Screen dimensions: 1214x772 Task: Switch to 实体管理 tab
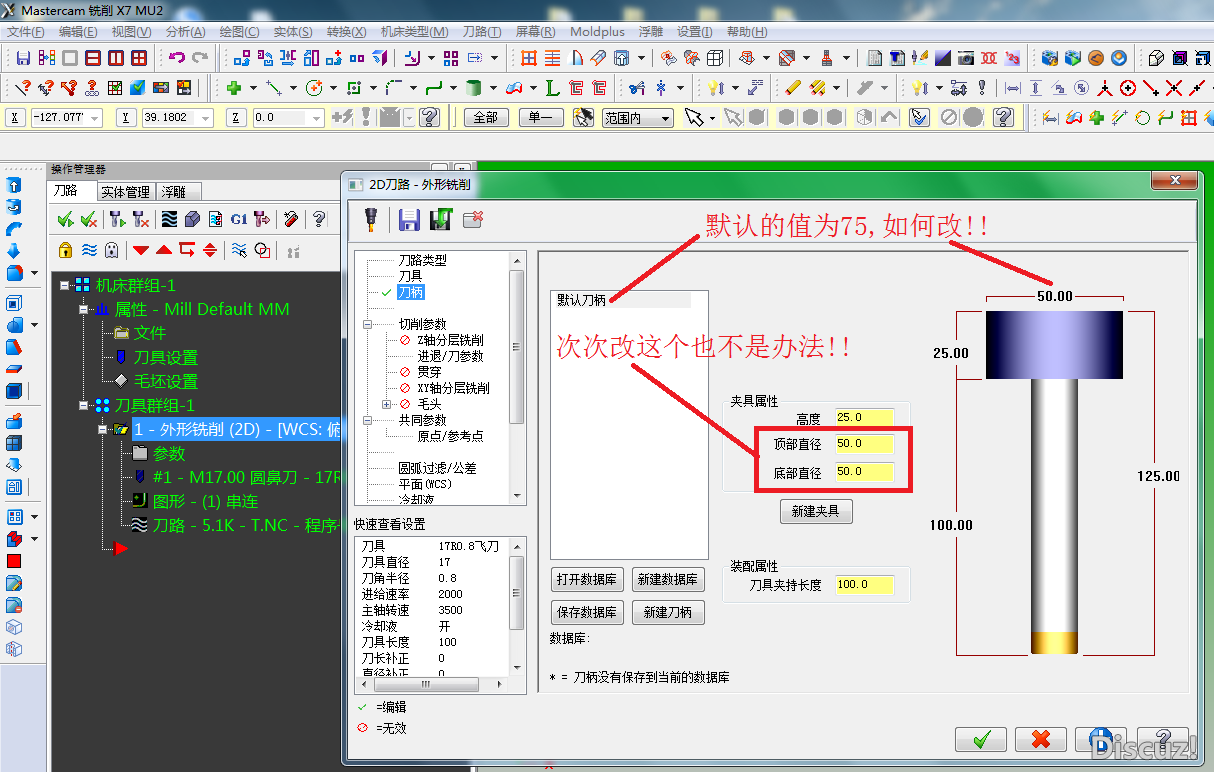click(x=126, y=192)
